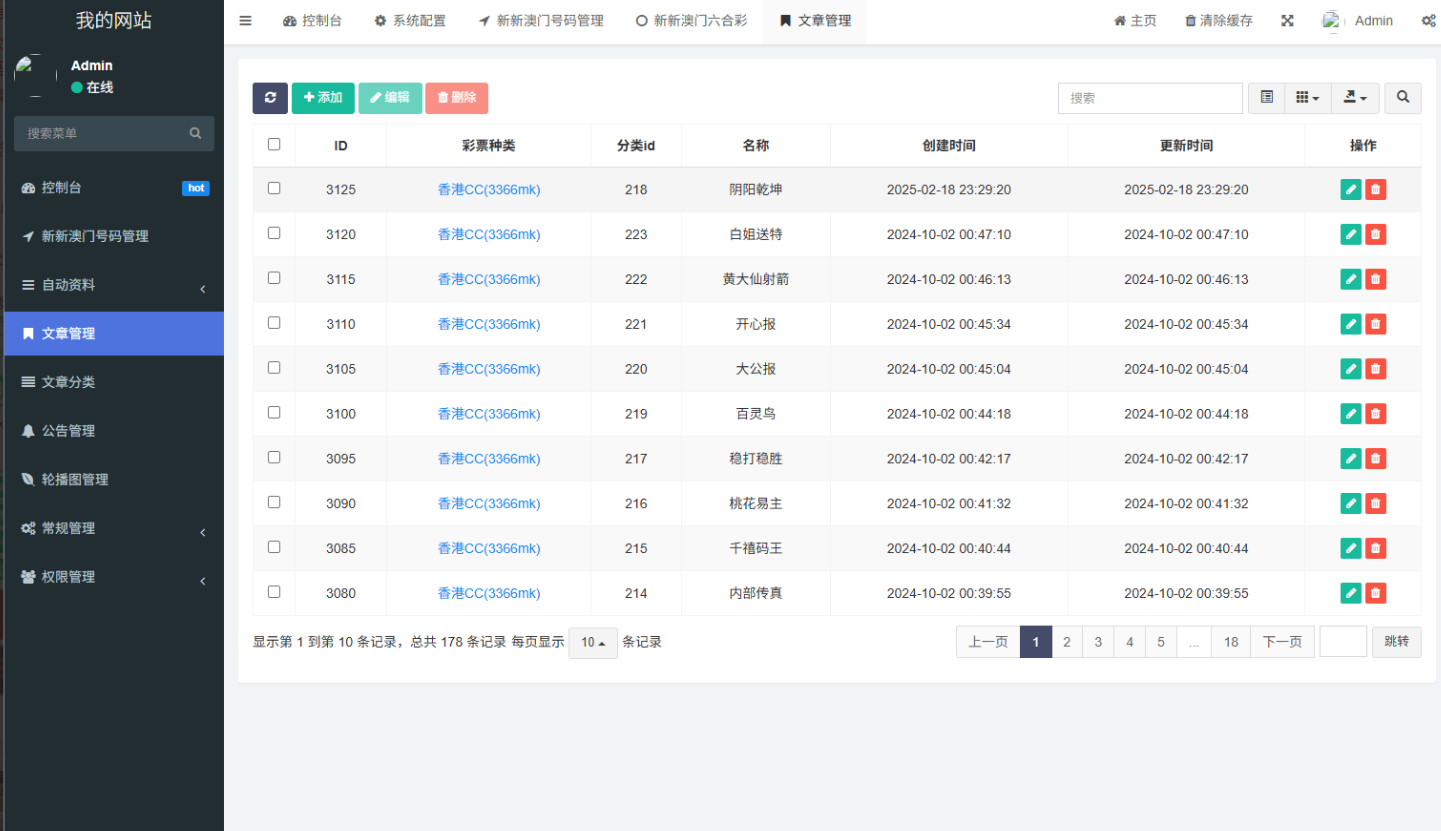
Task: Click the 主页 link in top bar
Action: coord(1135,21)
